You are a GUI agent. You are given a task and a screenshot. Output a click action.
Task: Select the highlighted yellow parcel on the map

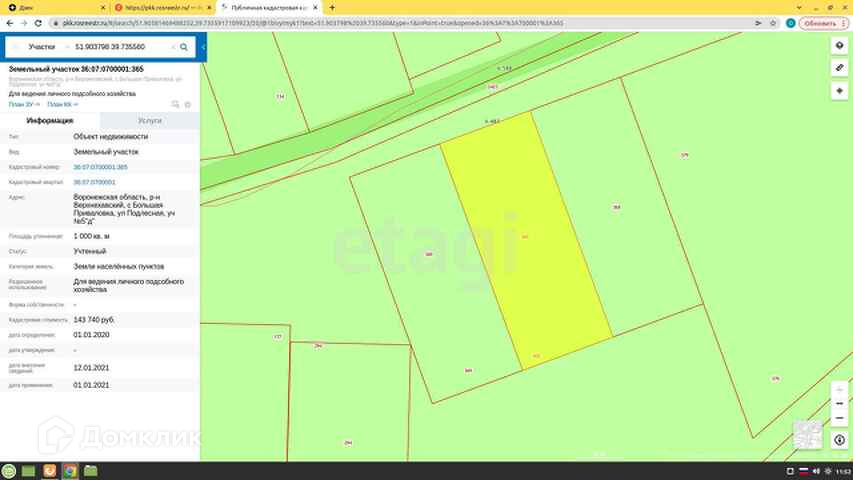526,239
